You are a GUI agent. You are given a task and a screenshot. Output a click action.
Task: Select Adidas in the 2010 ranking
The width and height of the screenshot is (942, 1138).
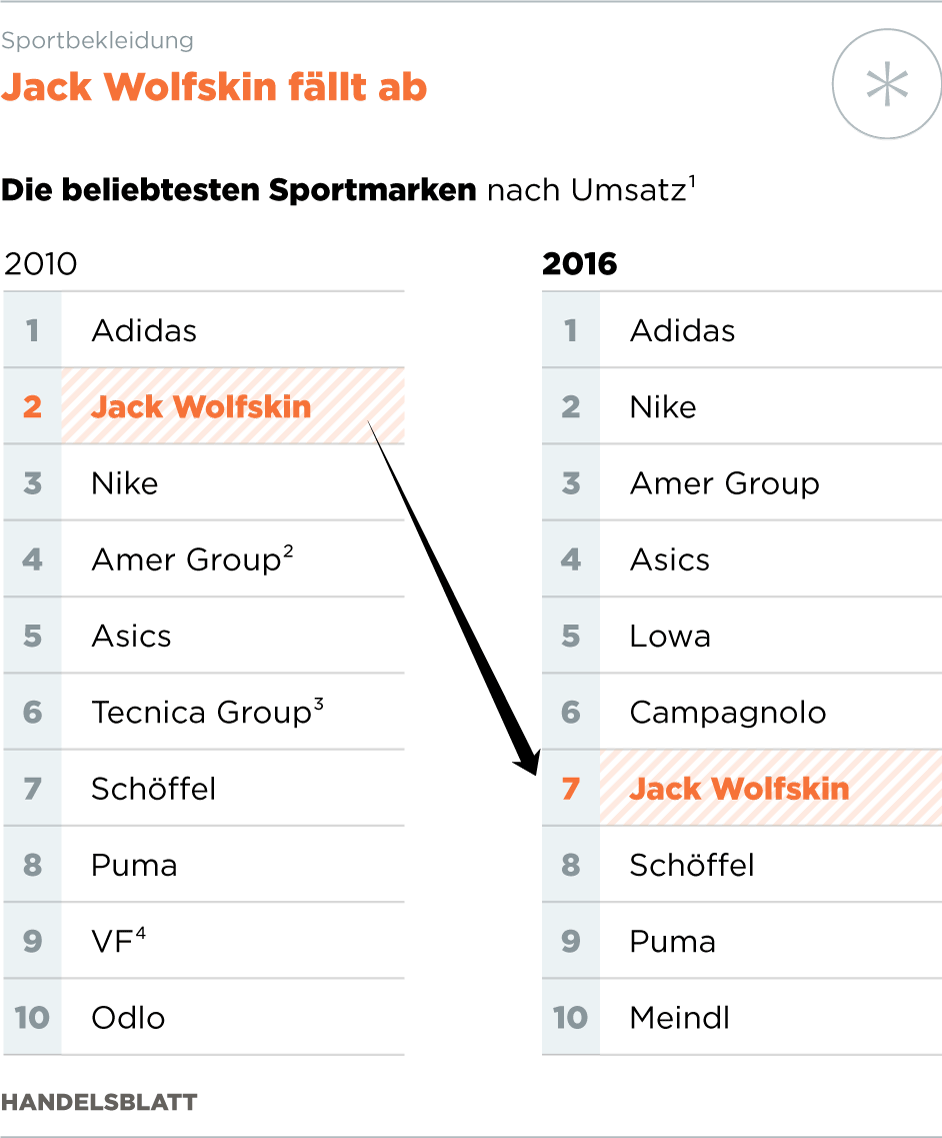[144, 331]
